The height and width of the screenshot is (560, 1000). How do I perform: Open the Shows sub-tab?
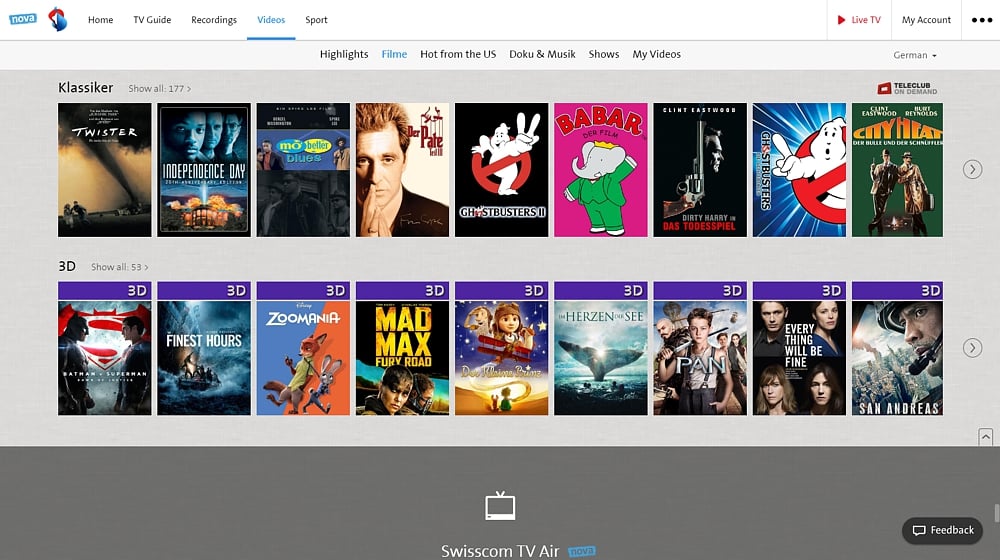pos(604,54)
